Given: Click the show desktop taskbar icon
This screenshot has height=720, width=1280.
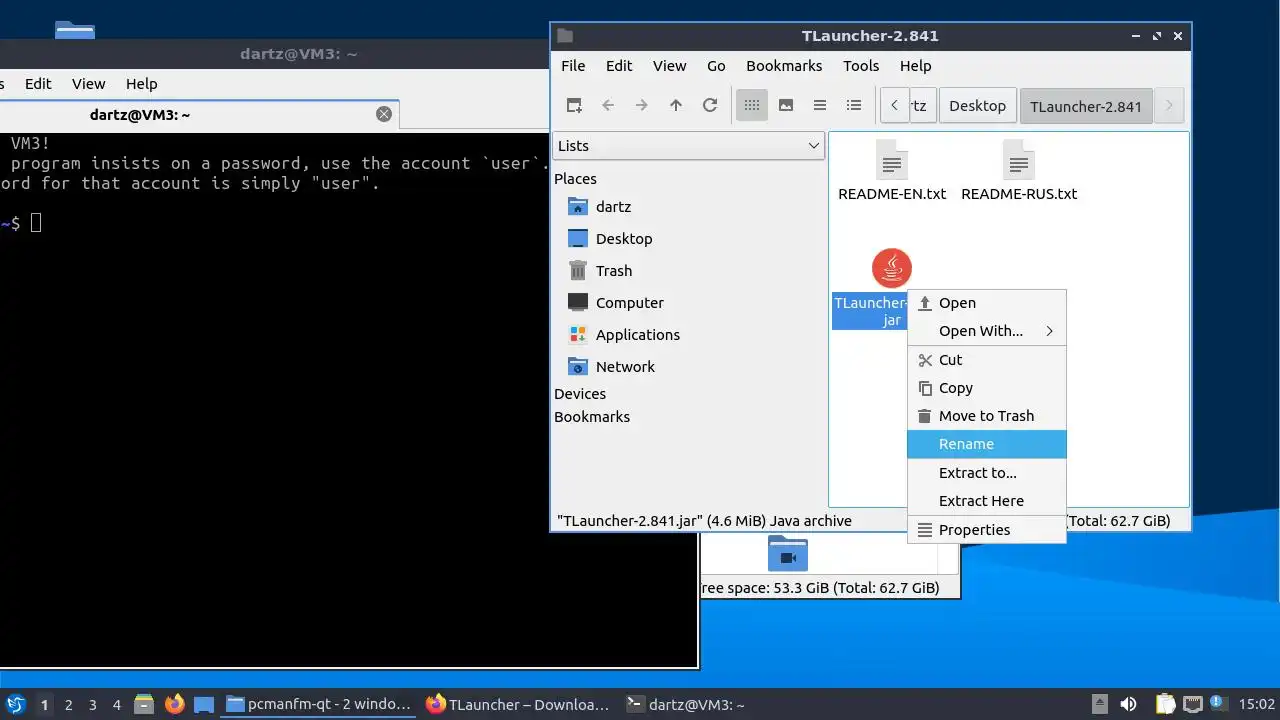Looking at the screenshot, I should coord(204,704).
